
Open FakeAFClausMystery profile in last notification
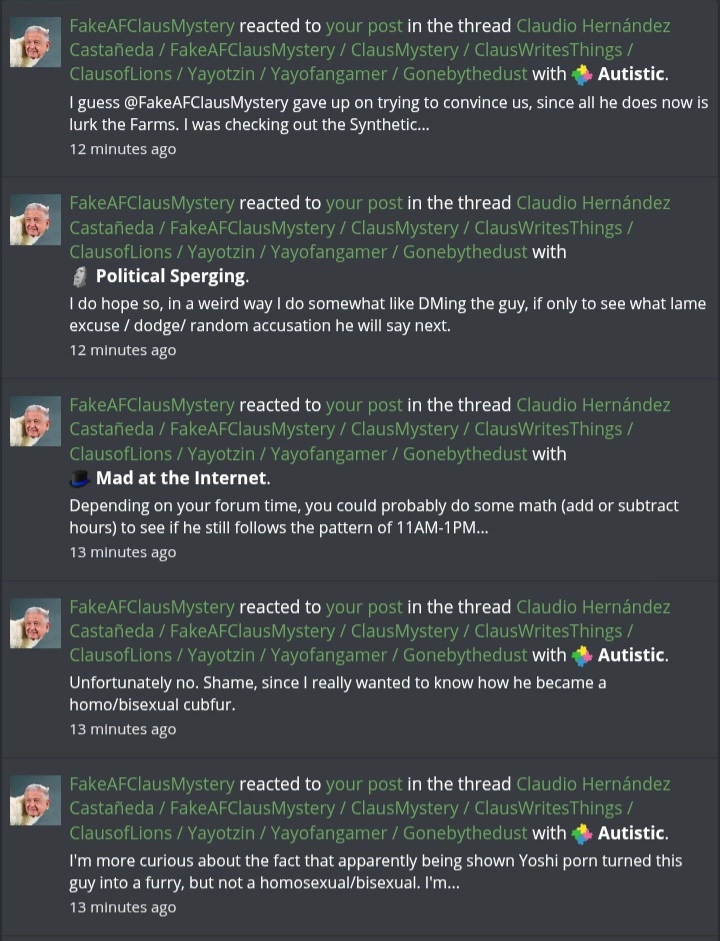pyautogui.click(x=152, y=784)
